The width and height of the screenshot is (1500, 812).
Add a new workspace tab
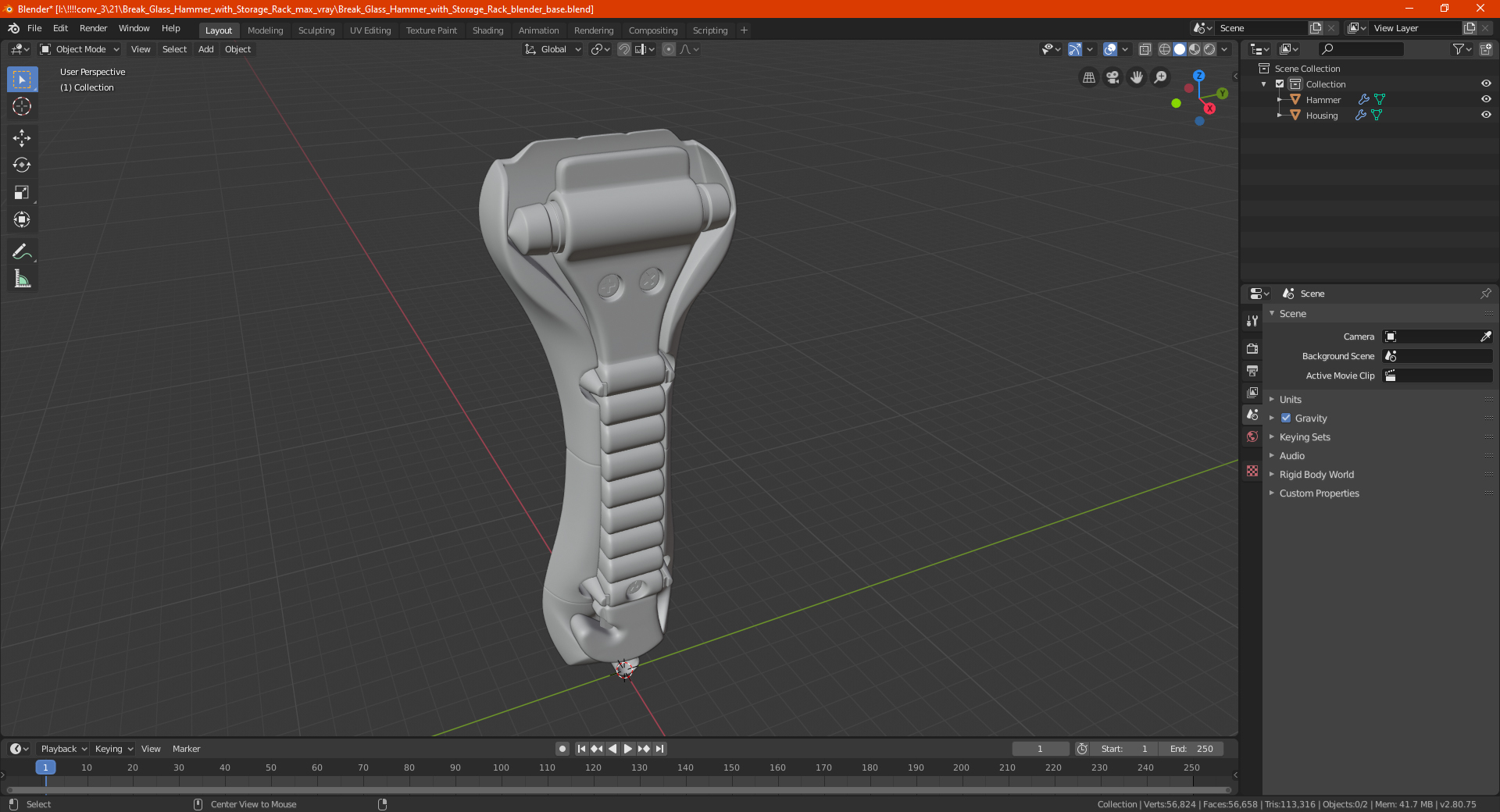pos(744,30)
